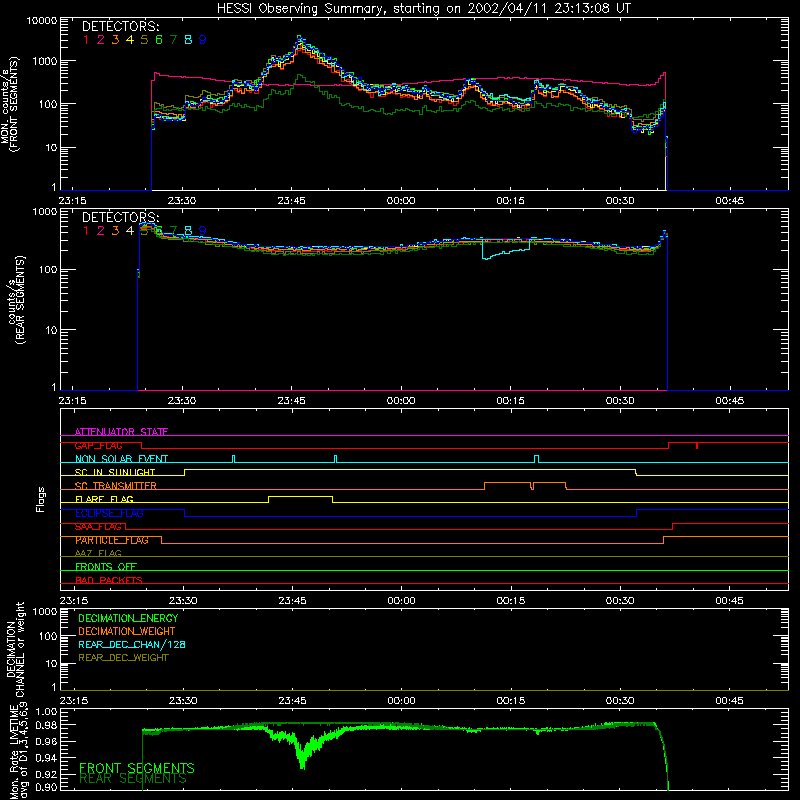Click the FLARE_FLAG label
Screen dimensions: 800x800
tap(104, 499)
